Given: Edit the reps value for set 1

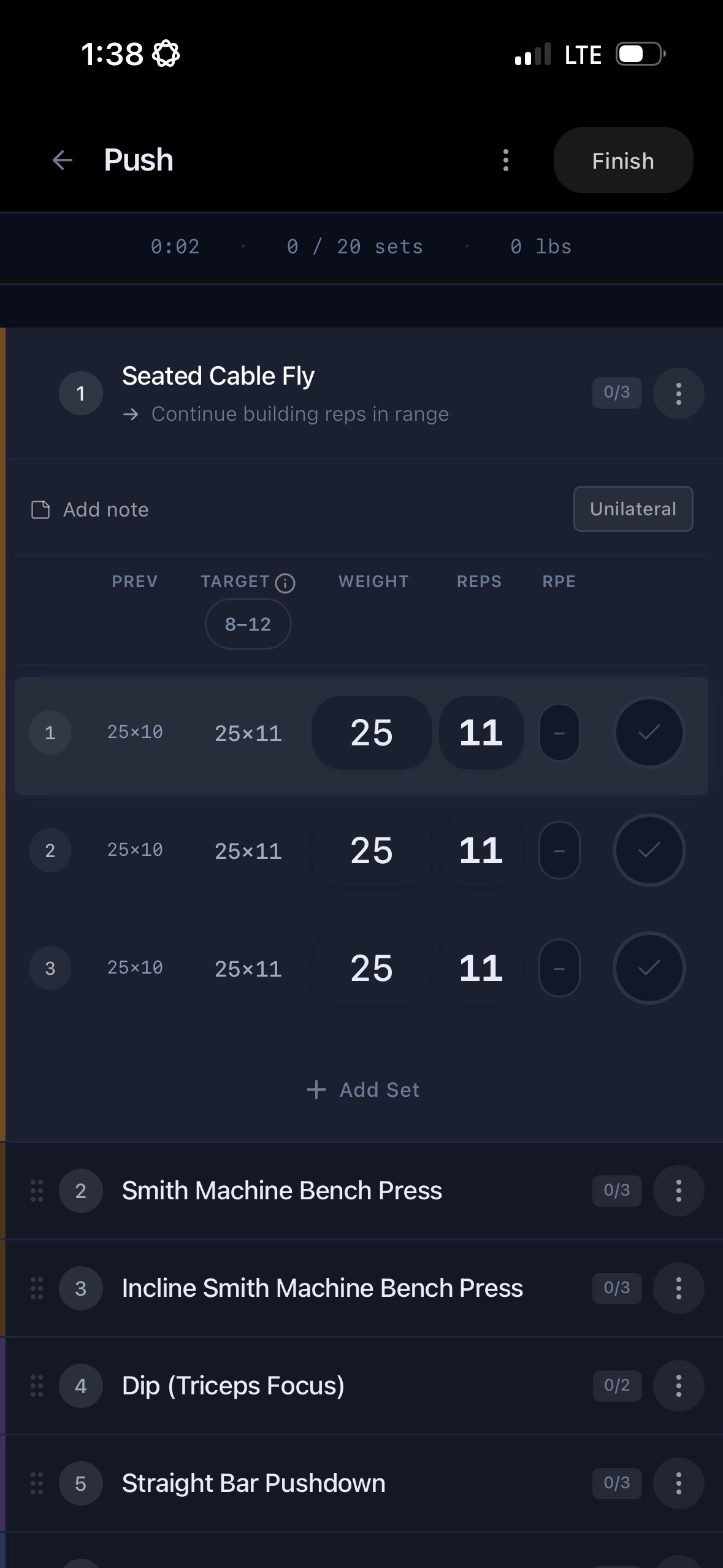Looking at the screenshot, I should click(x=481, y=732).
